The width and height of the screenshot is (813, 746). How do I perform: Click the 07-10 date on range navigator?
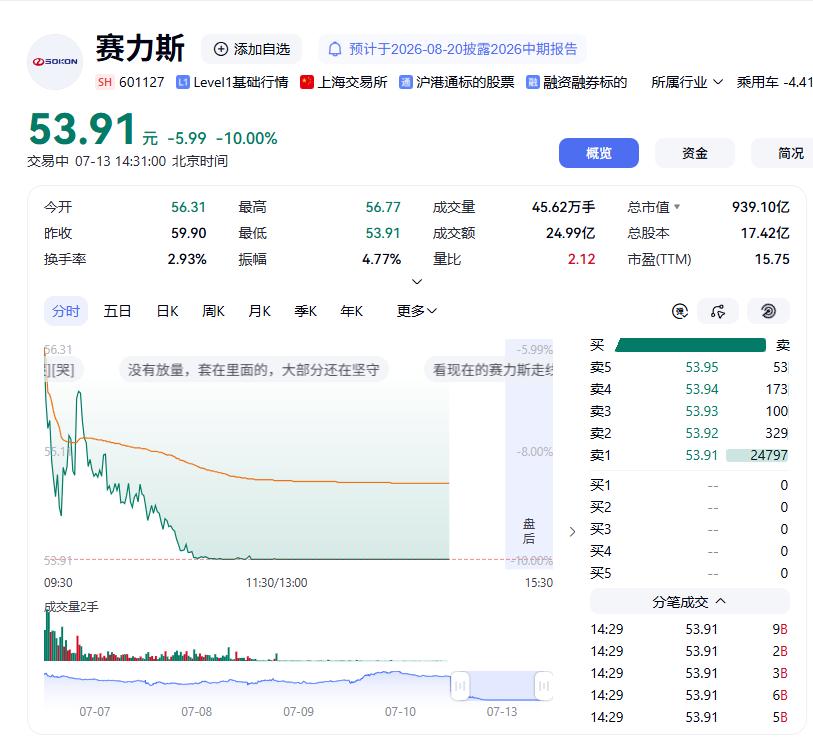pyautogui.click(x=400, y=711)
